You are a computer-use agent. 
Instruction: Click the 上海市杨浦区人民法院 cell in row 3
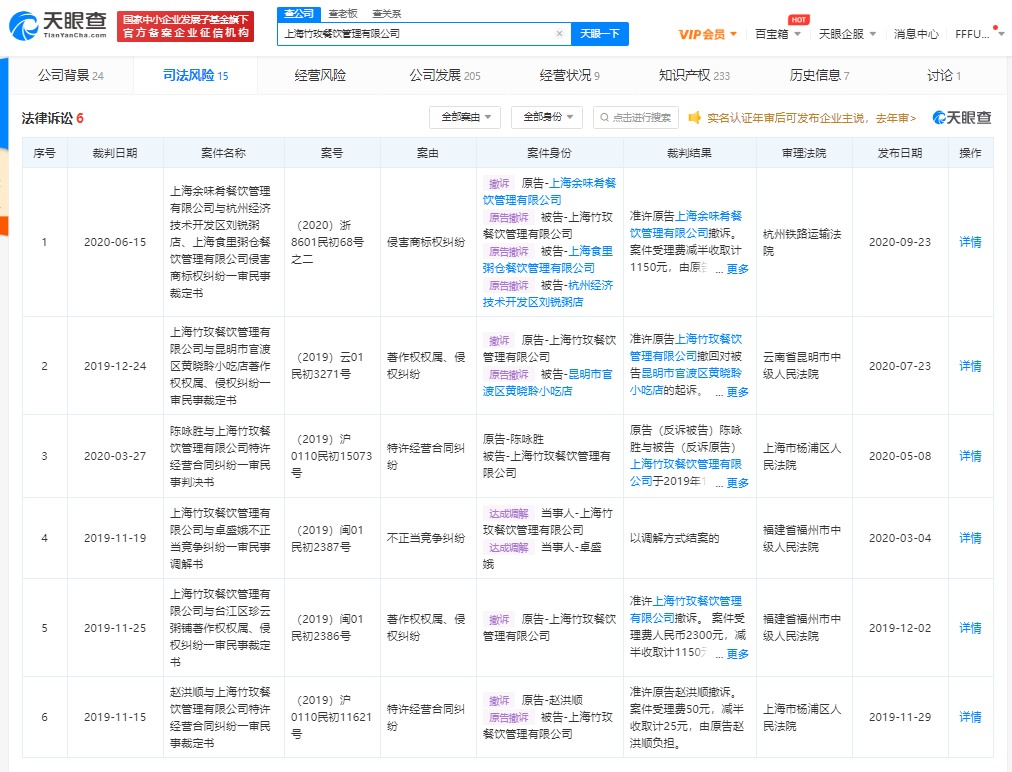(x=802, y=456)
